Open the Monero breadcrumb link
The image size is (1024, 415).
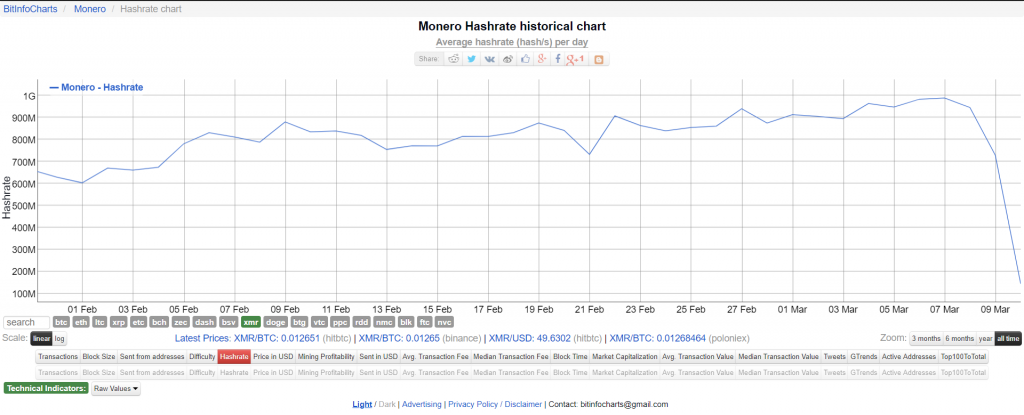pos(88,9)
